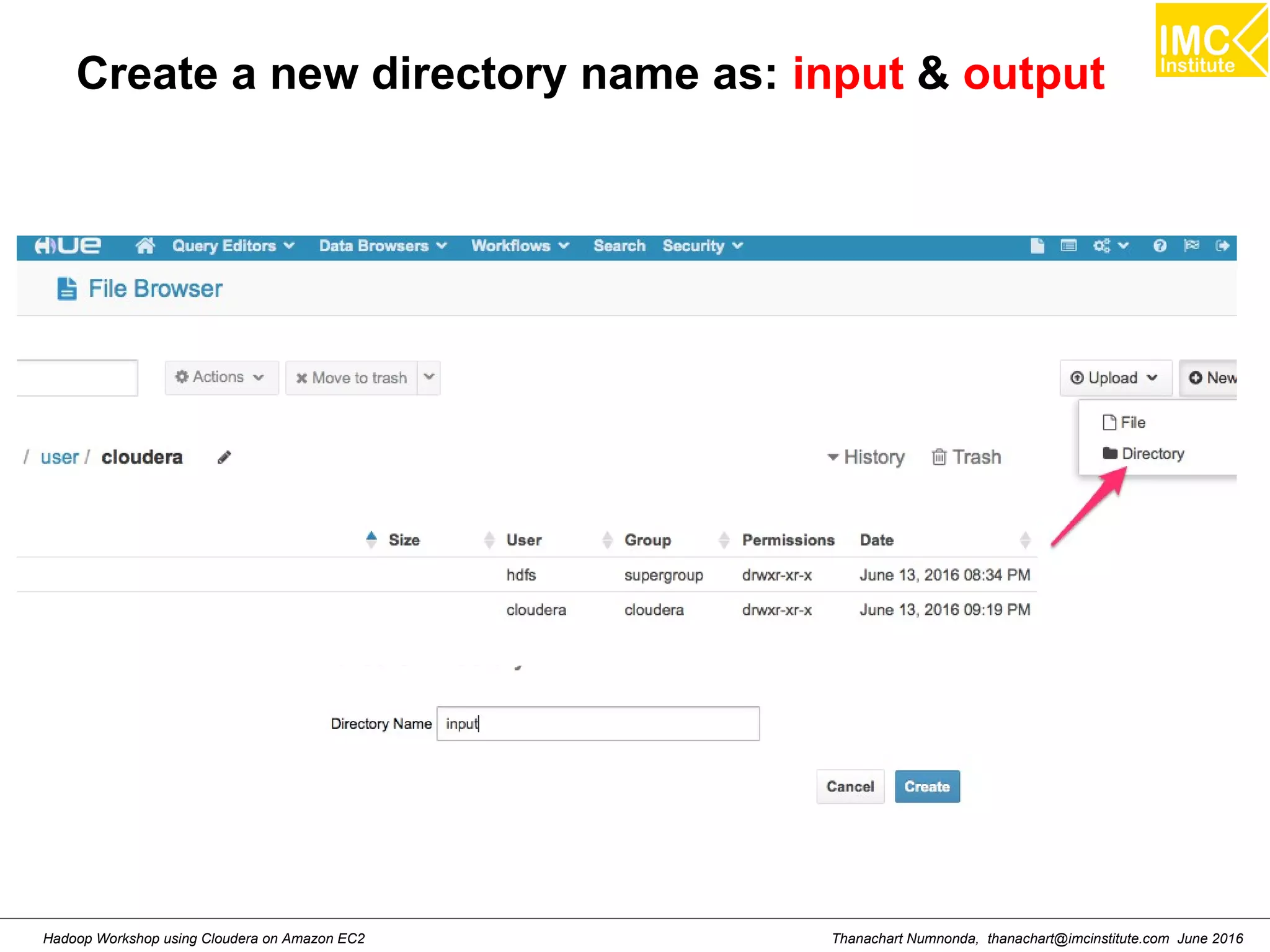Image resolution: width=1270 pixels, height=952 pixels.
Task: Sort by Size column header
Action: [x=404, y=540]
